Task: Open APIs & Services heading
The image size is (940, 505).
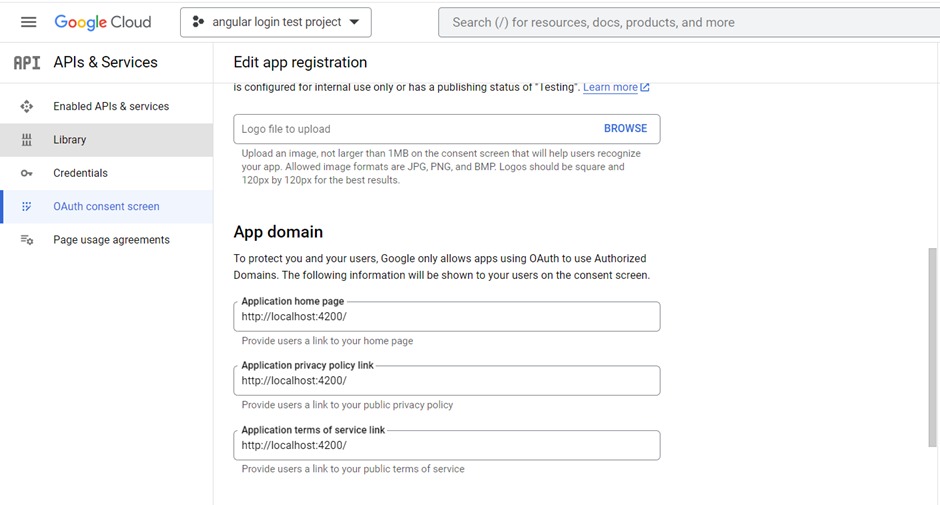Action: coord(106,62)
